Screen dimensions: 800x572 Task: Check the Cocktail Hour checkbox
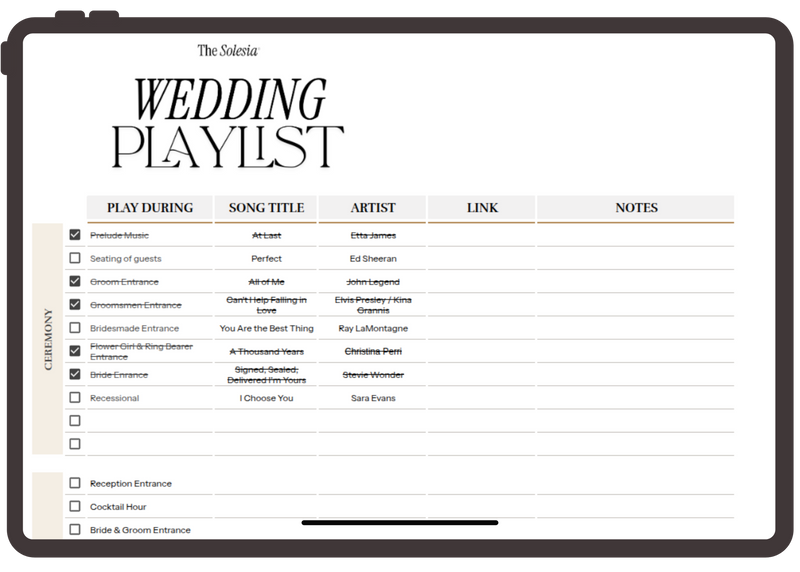coord(75,506)
